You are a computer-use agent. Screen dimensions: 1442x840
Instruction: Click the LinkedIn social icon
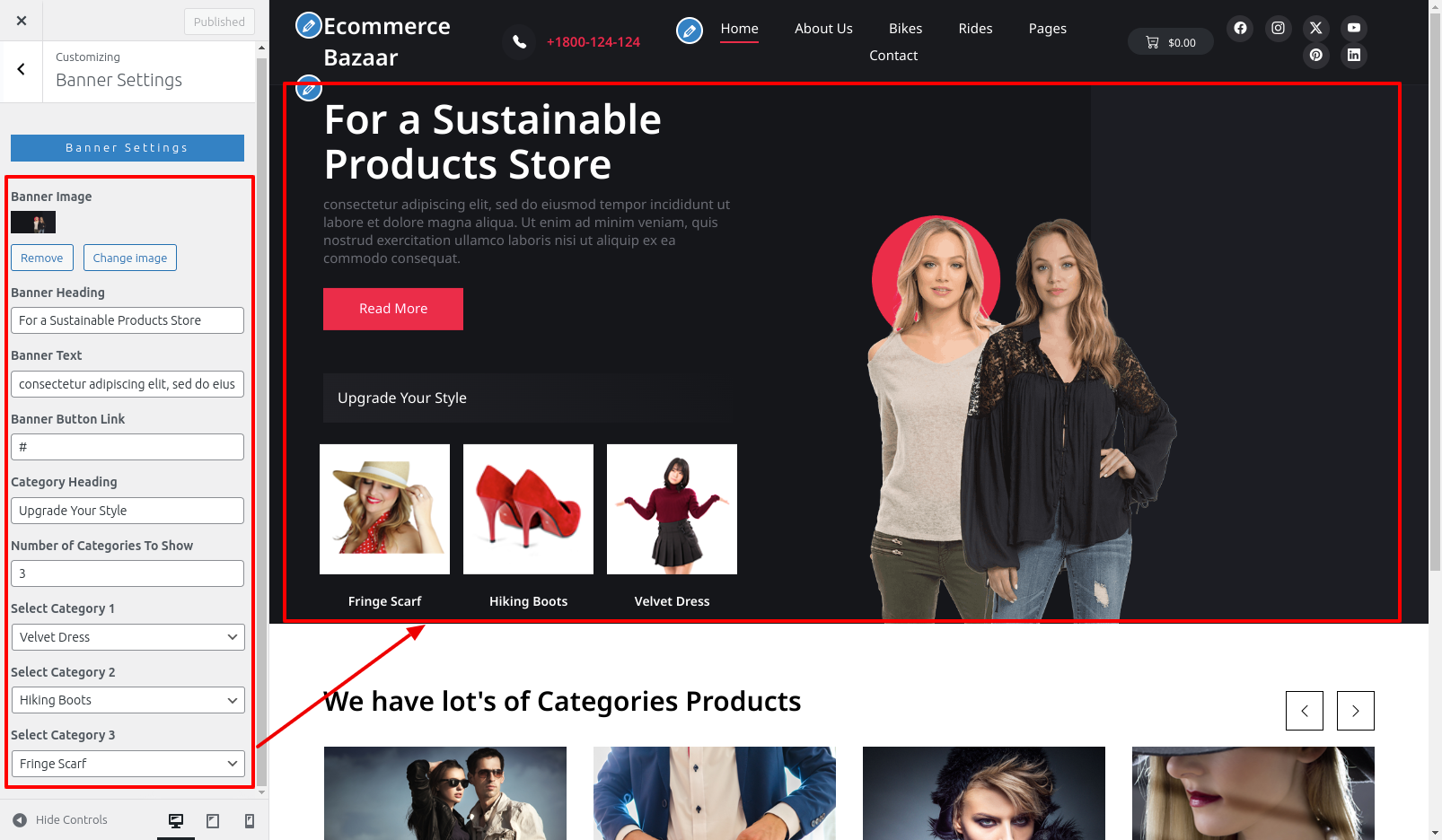coord(1354,55)
